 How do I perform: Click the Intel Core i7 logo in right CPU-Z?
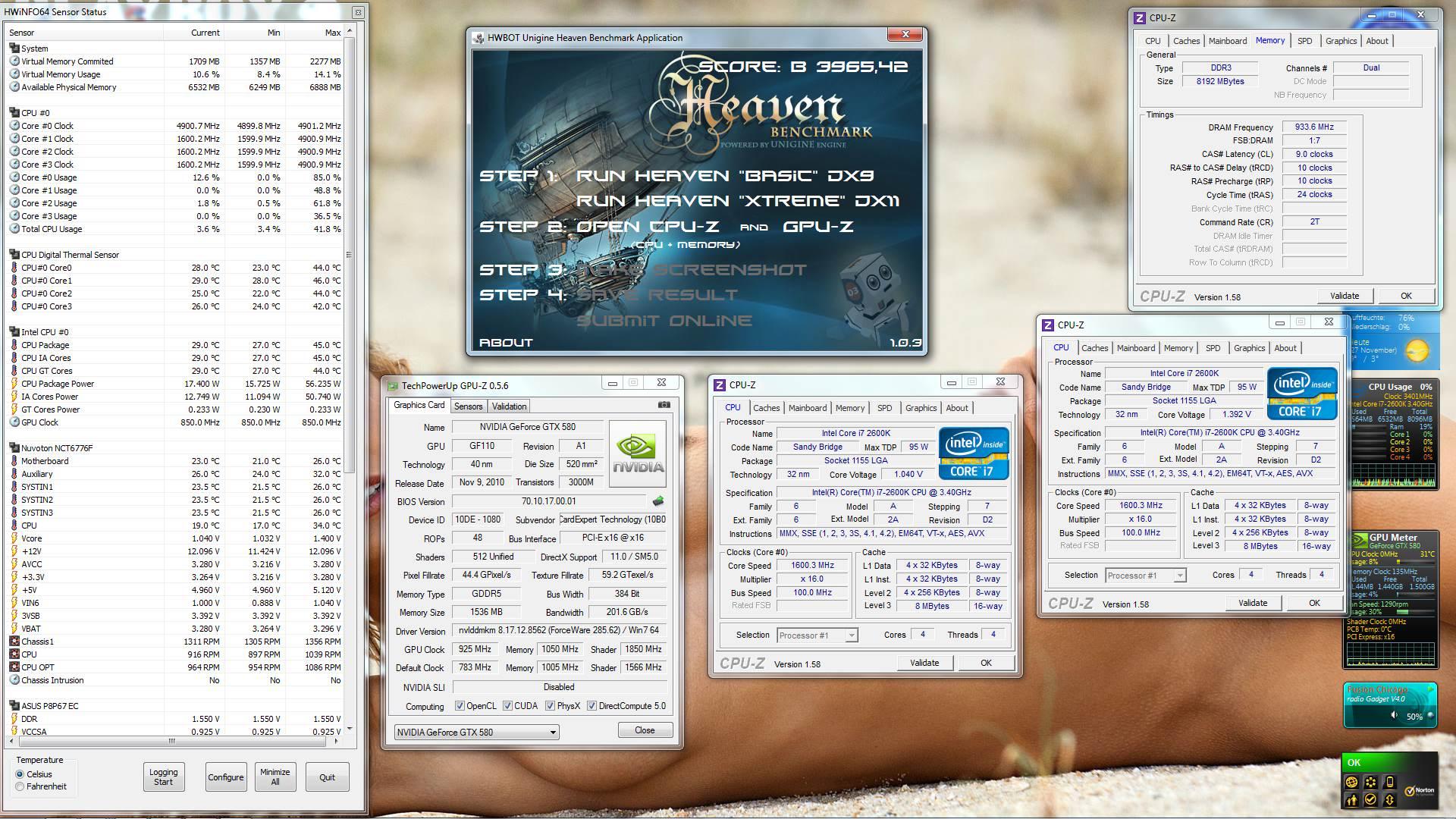(x=1302, y=393)
